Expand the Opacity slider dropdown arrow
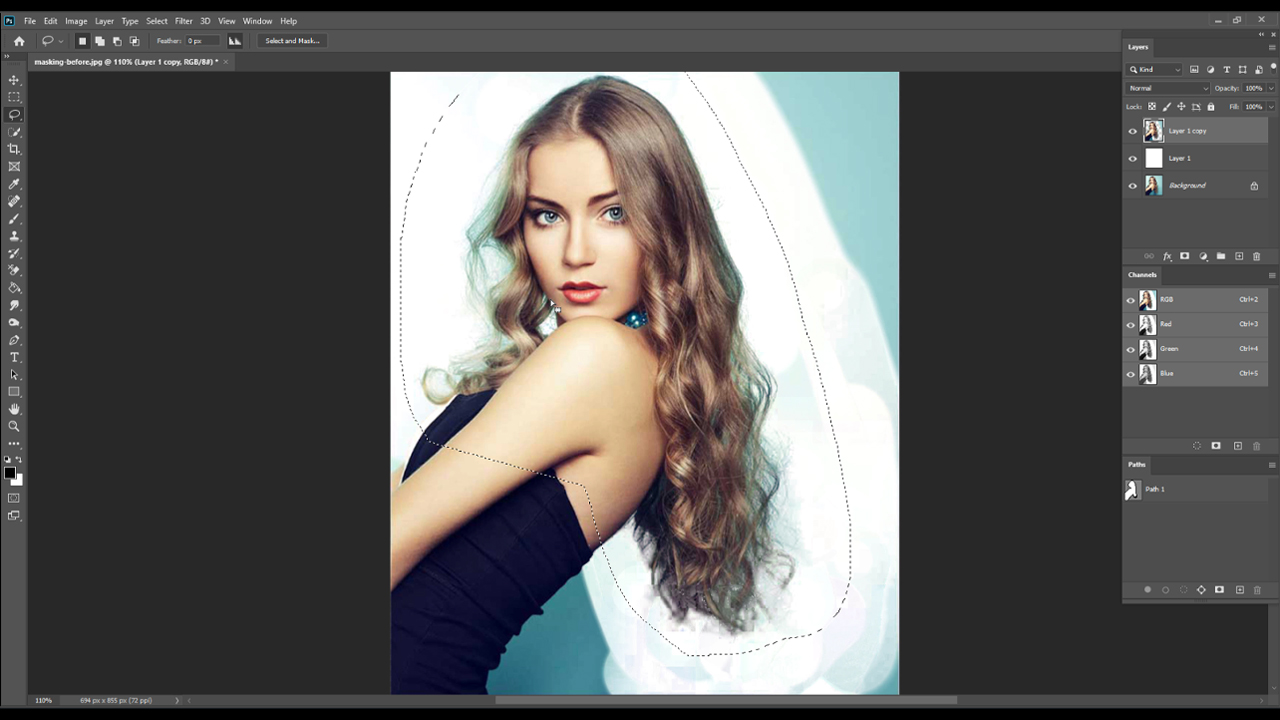 (1270, 88)
